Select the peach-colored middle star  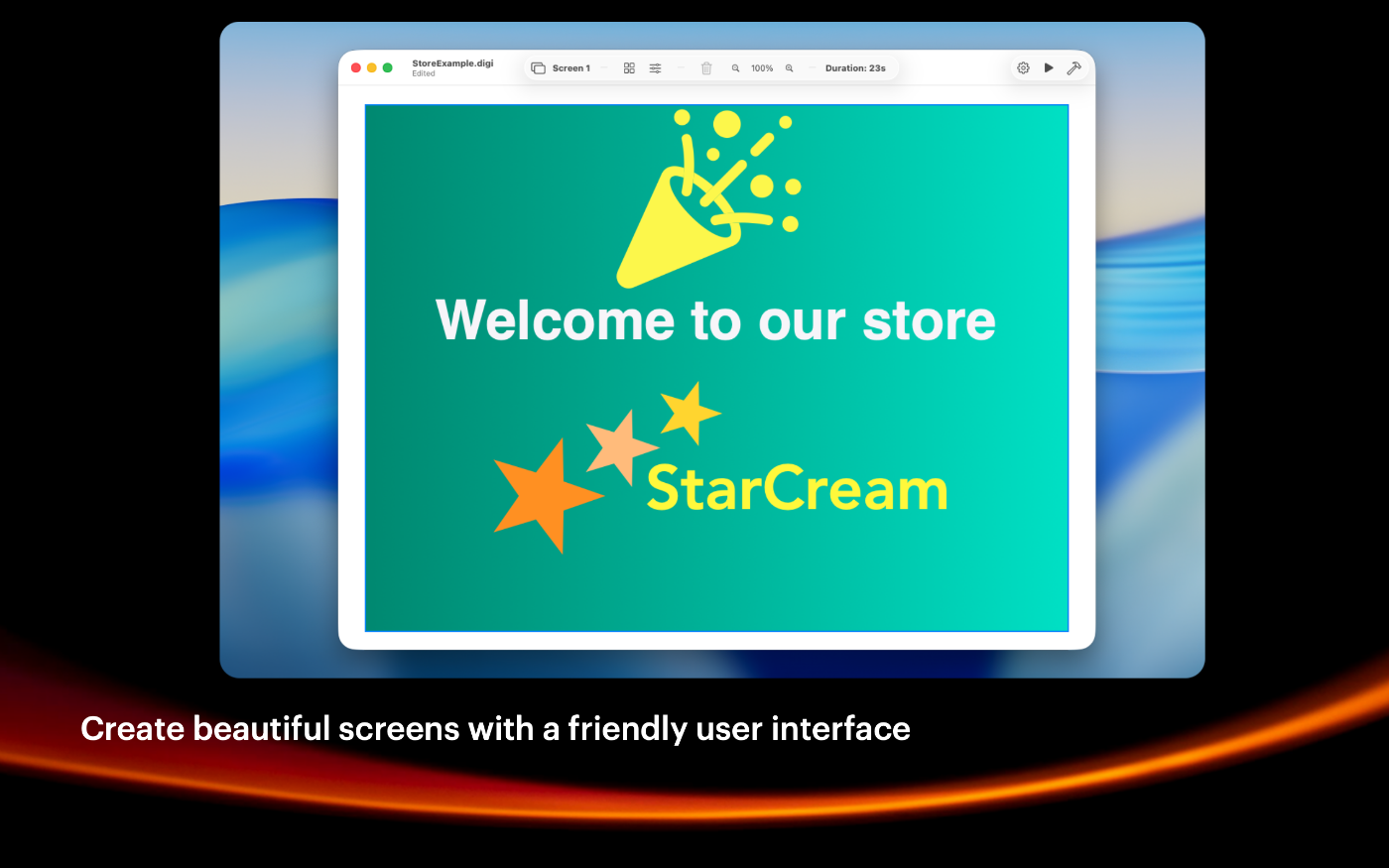pyautogui.click(x=620, y=446)
